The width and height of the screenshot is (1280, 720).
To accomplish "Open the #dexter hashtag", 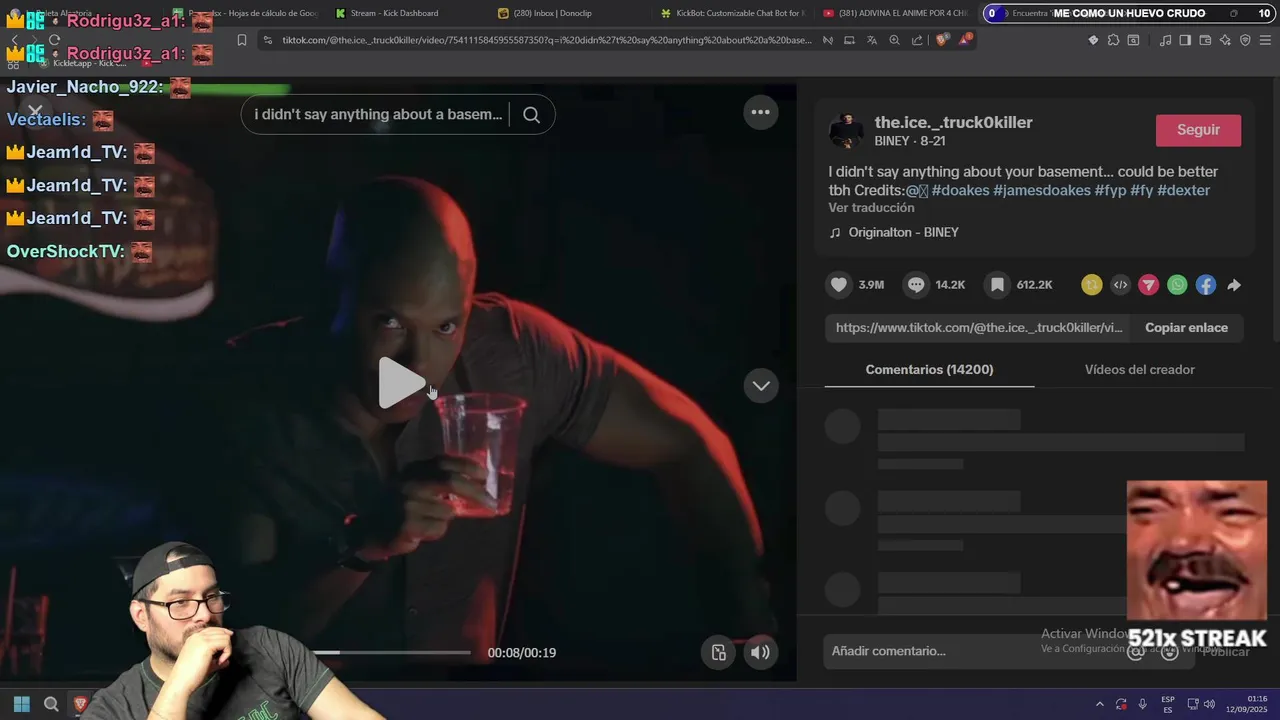I will coord(1183,190).
